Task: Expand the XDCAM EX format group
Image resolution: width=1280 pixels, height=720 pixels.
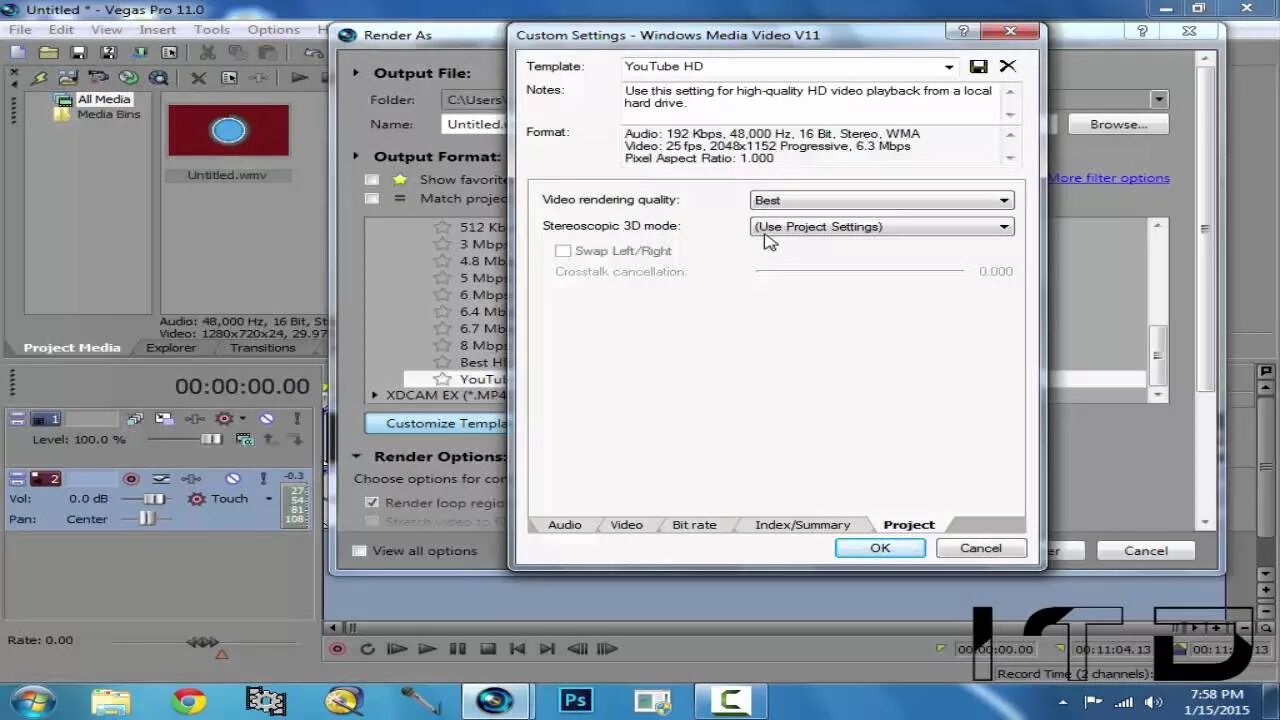Action: pyautogui.click(x=375, y=395)
